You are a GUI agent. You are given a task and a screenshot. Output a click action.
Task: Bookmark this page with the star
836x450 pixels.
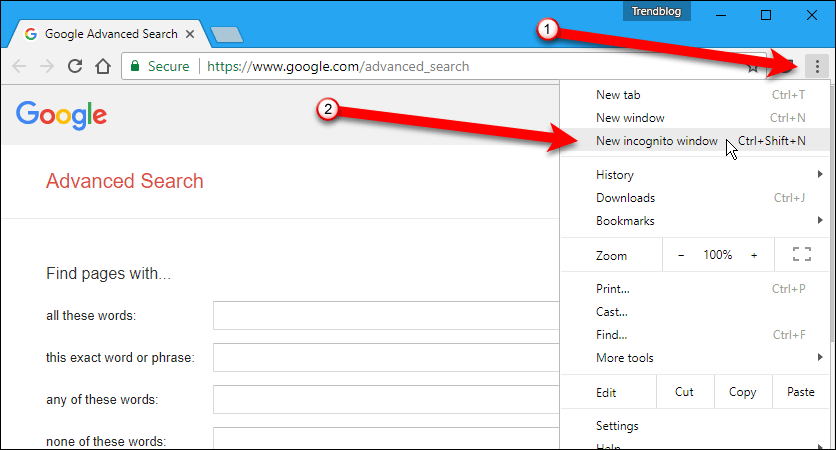coord(753,67)
